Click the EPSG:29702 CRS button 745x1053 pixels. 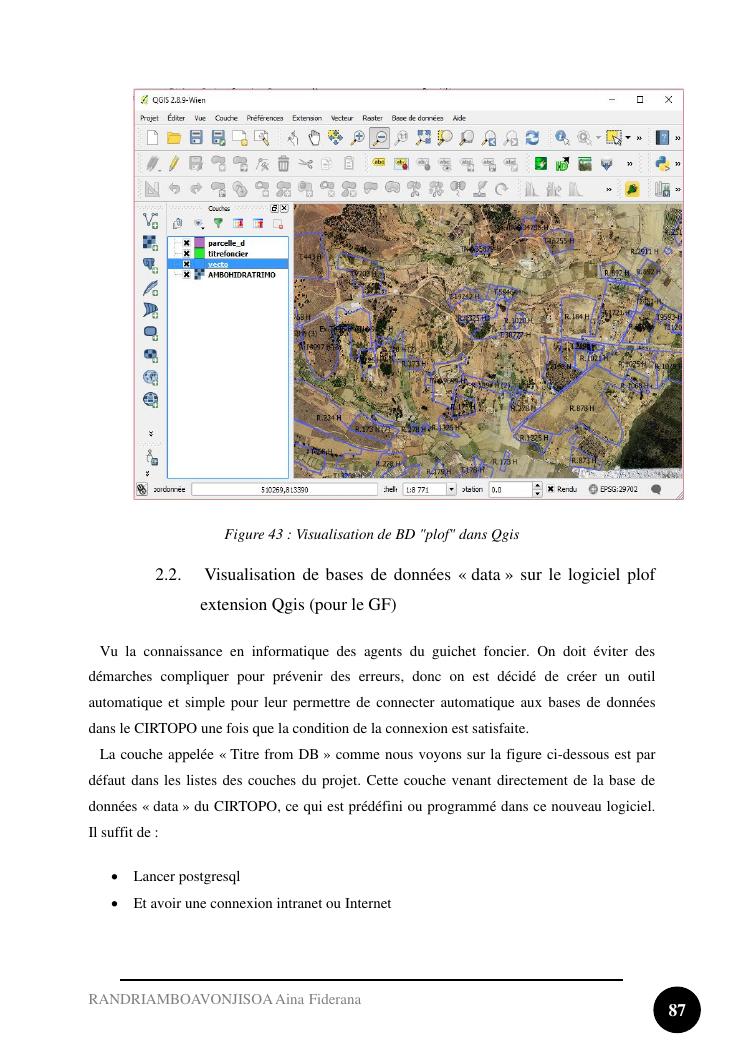click(x=617, y=490)
